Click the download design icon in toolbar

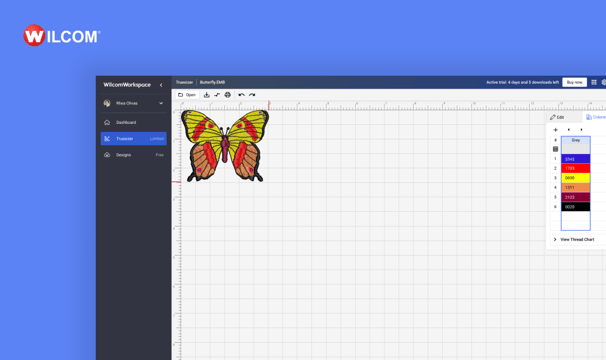(207, 95)
